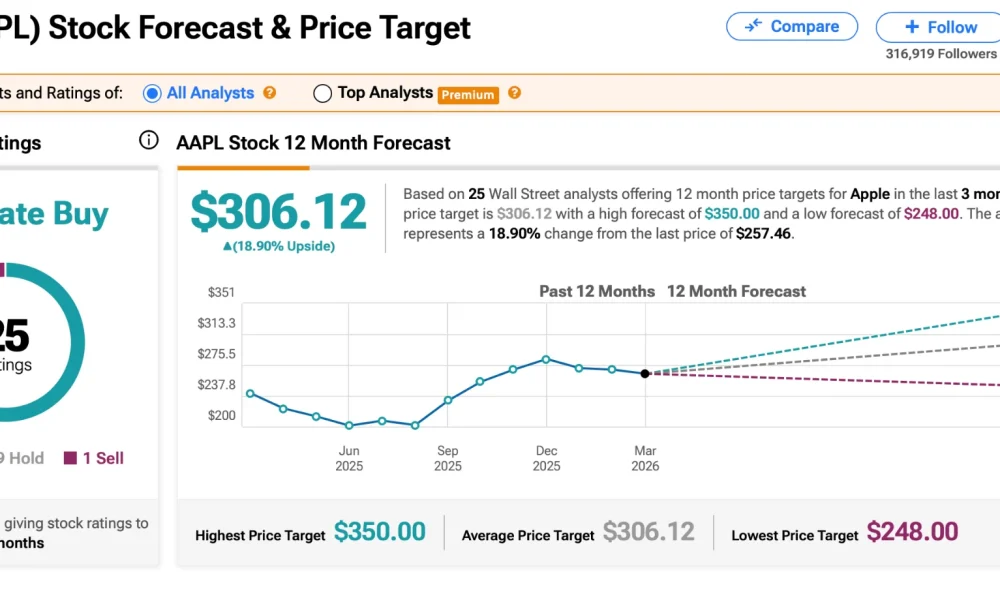Click the magenta square next to 1 Sell
The image size is (1000, 600).
(70, 458)
